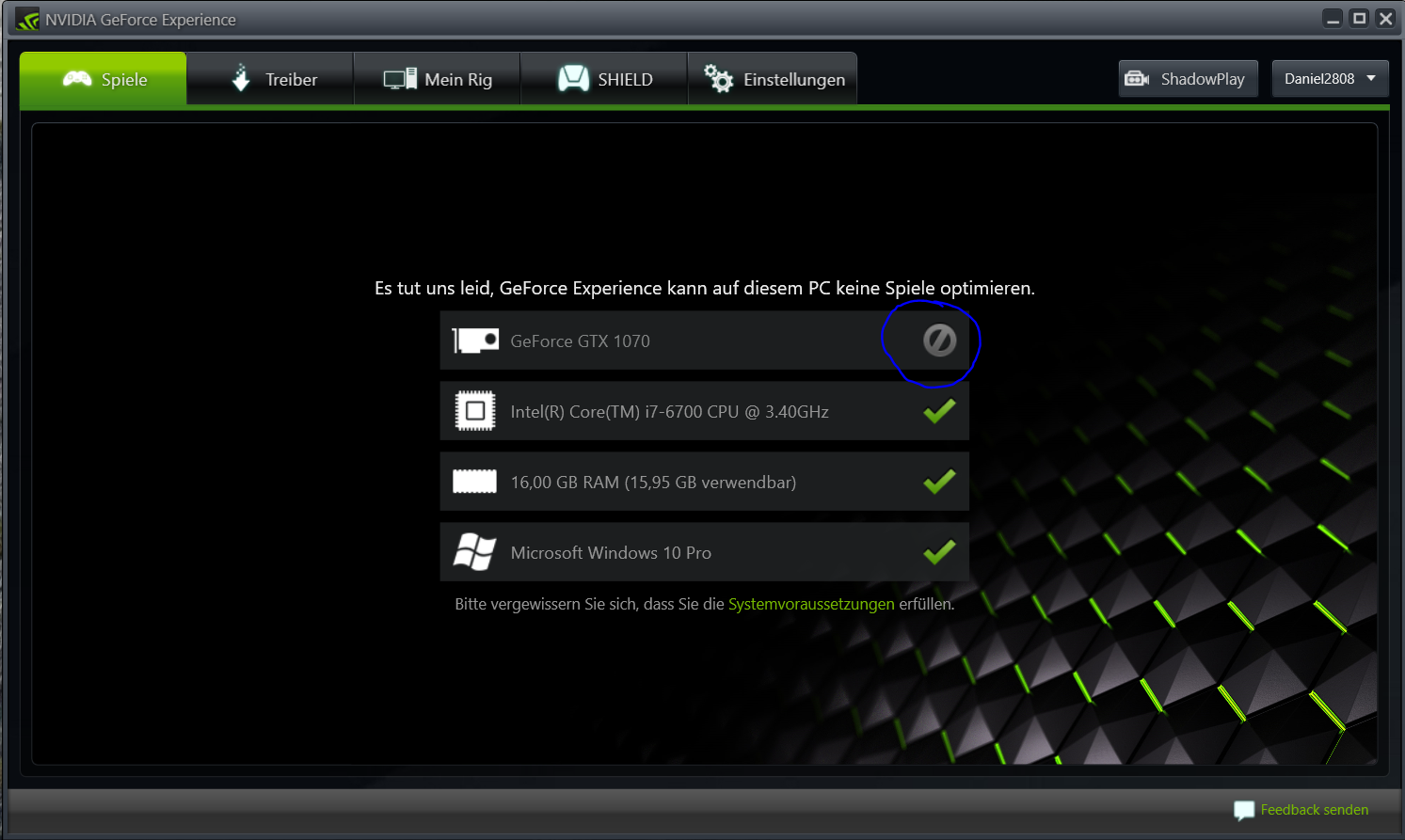Click the GTX 1070 unsupported status icon

939,341
